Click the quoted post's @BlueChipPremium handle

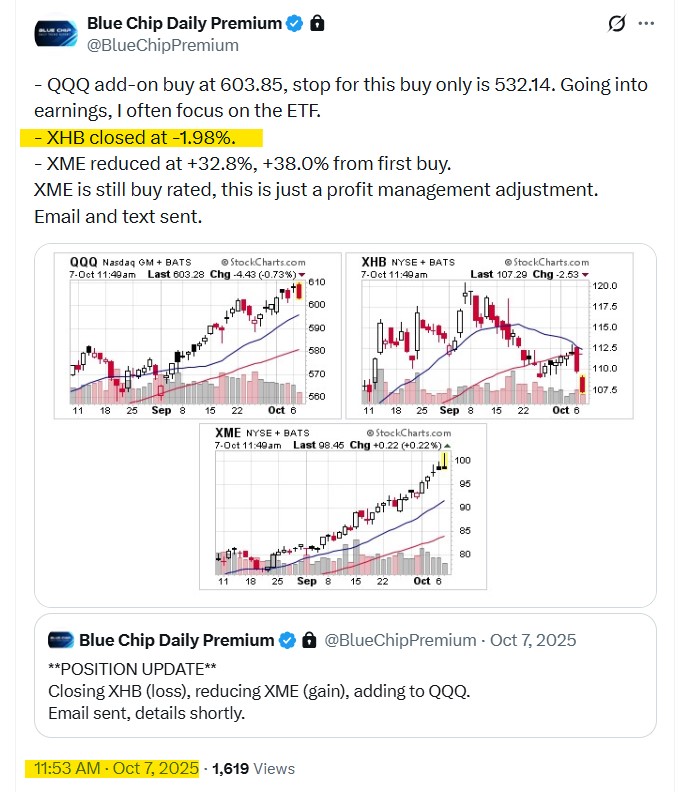[401, 640]
